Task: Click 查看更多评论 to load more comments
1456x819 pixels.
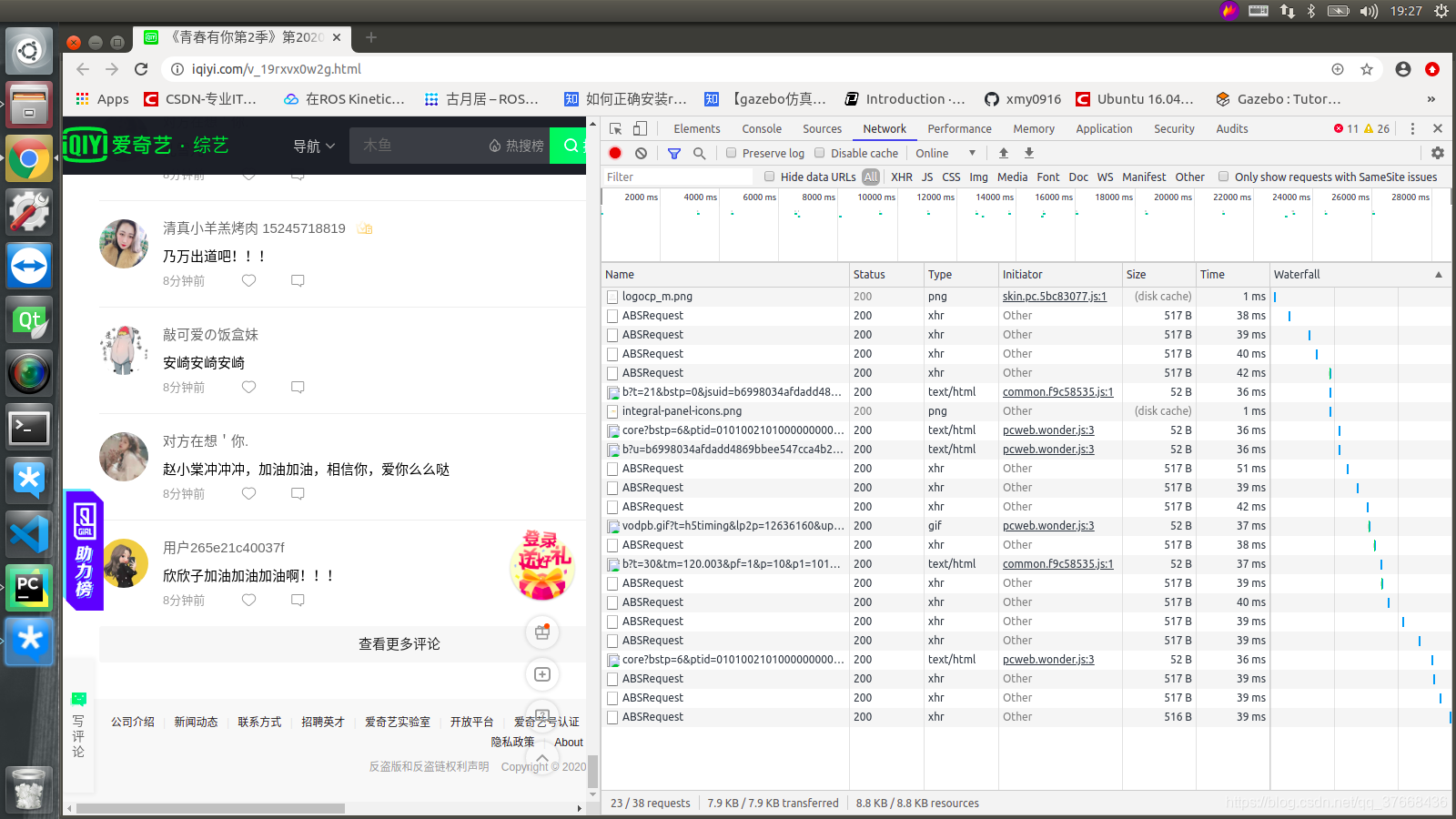Action: coord(399,643)
